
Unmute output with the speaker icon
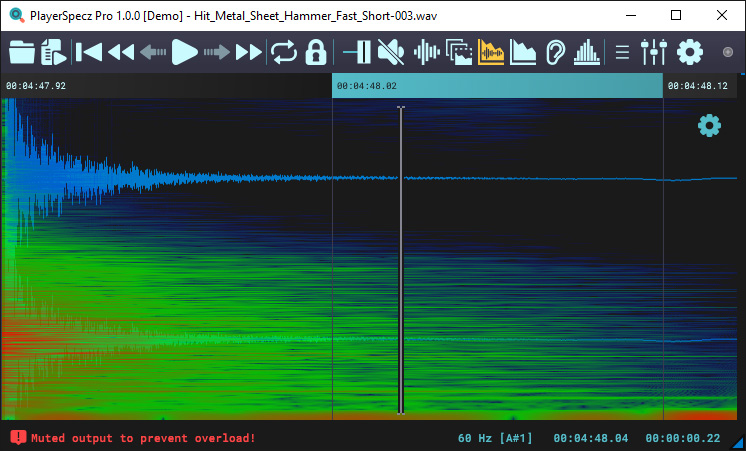[391, 51]
